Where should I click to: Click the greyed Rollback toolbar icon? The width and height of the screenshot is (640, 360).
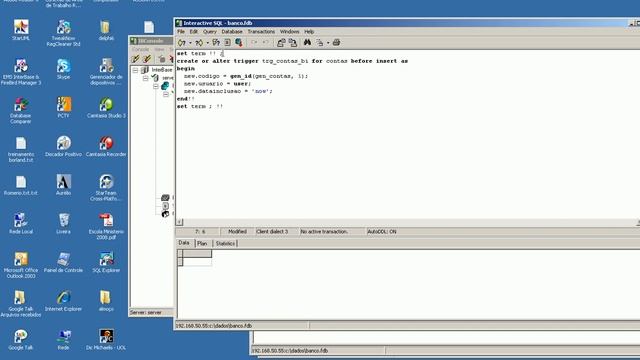266,42
